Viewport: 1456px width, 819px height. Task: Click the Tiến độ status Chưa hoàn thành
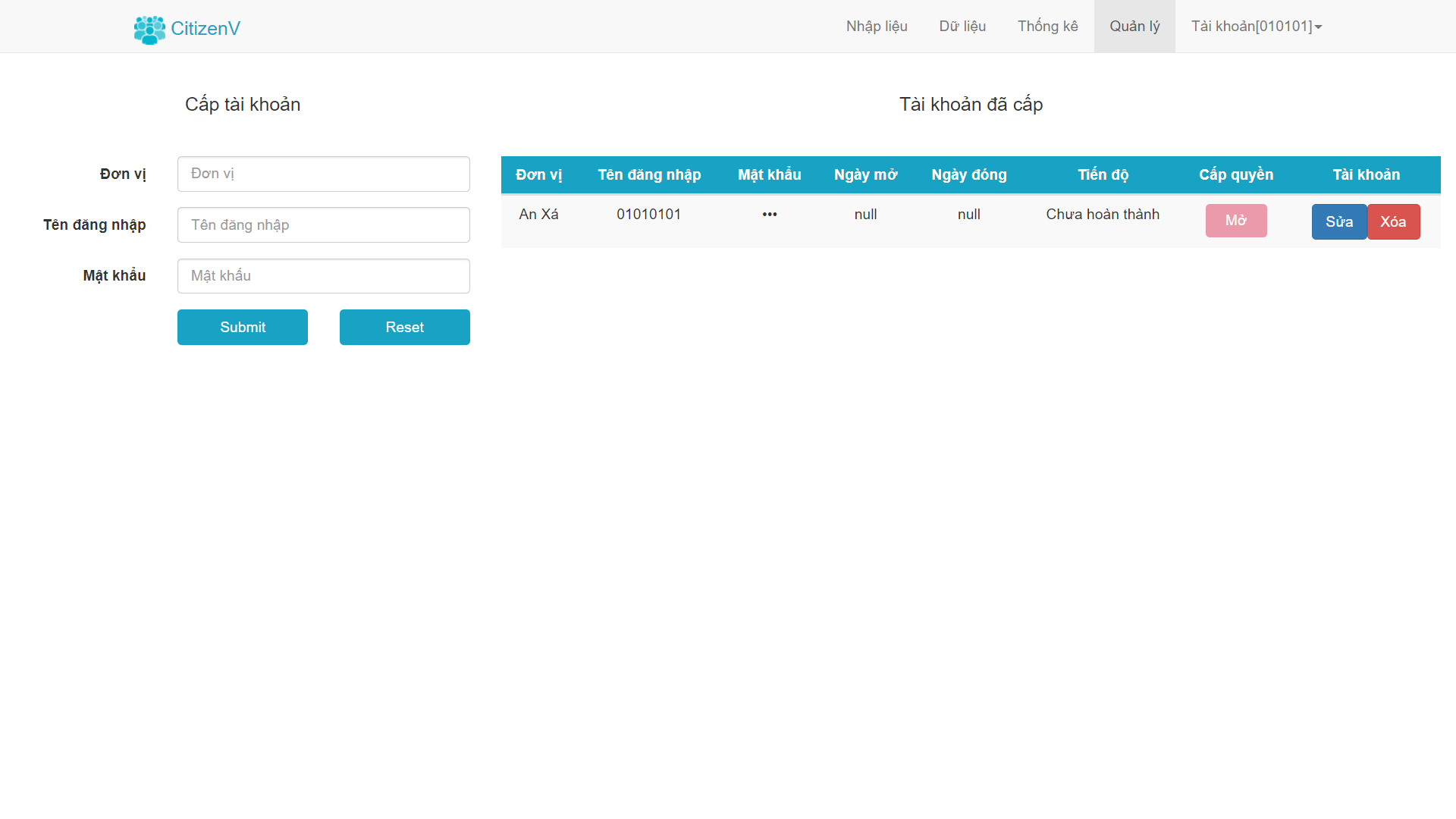(x=1102, y=215)
